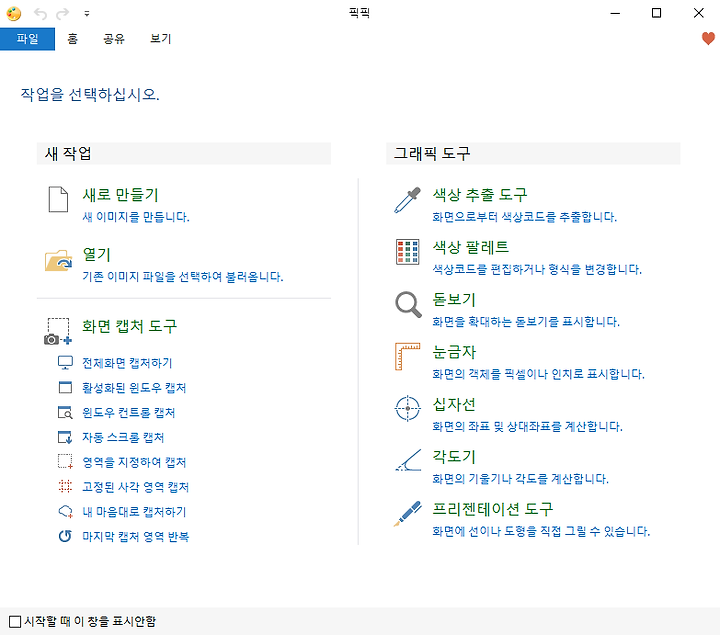Click the presentation pen icon
Screen dimensions: 720x635
pyautogui.click(x=408, y=513)
